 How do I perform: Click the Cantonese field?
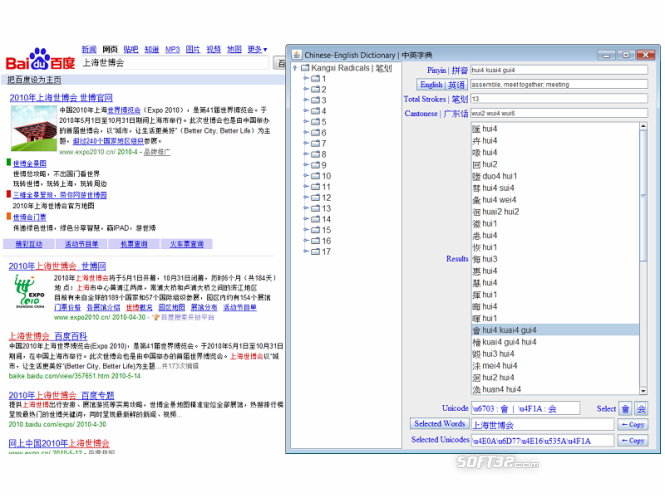pos(559,113)
